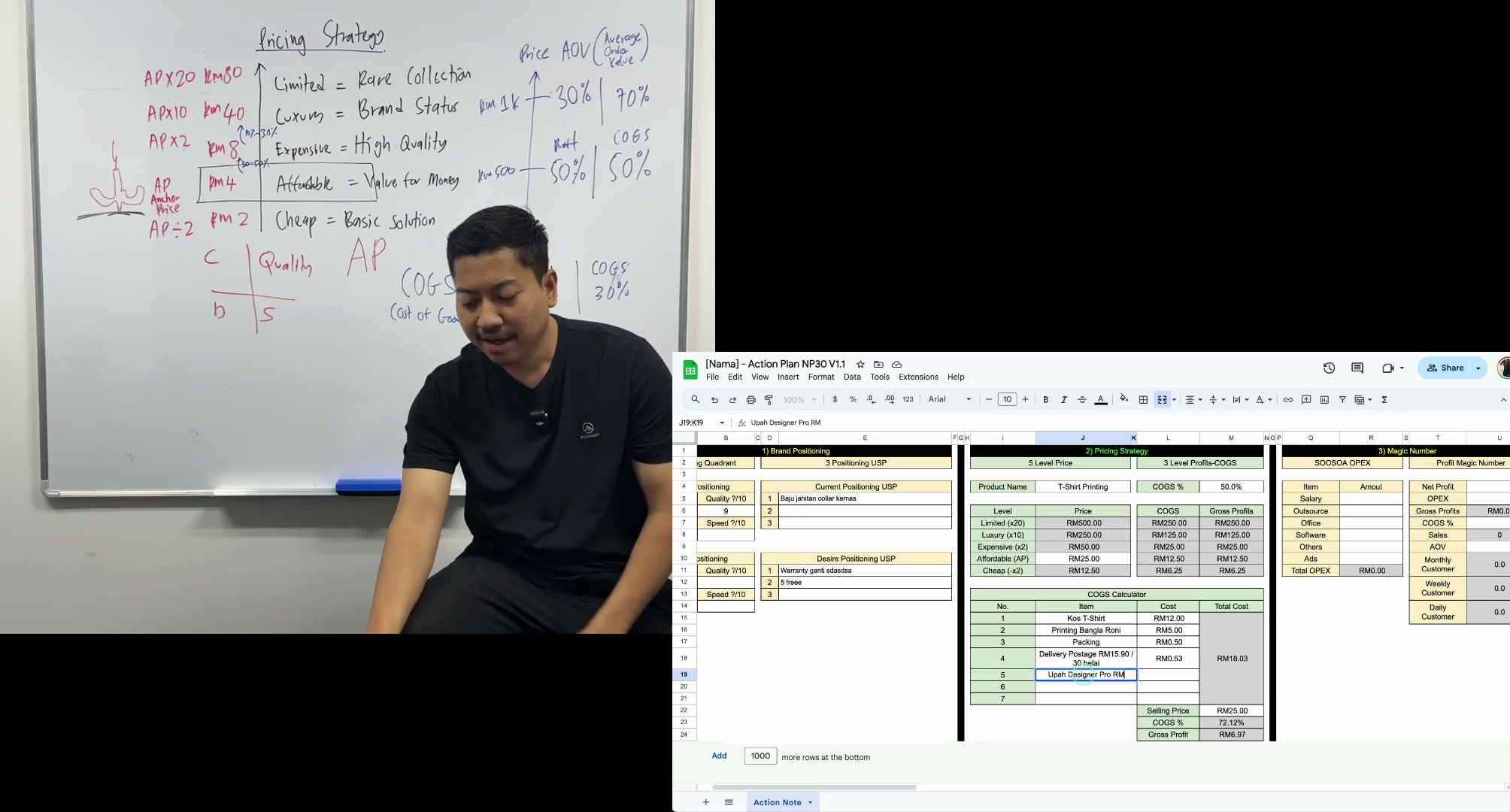Viewport: 1510px width, 812px height.
Task: Toggle strikethrough formatting
Action: tap(1082, 400)
